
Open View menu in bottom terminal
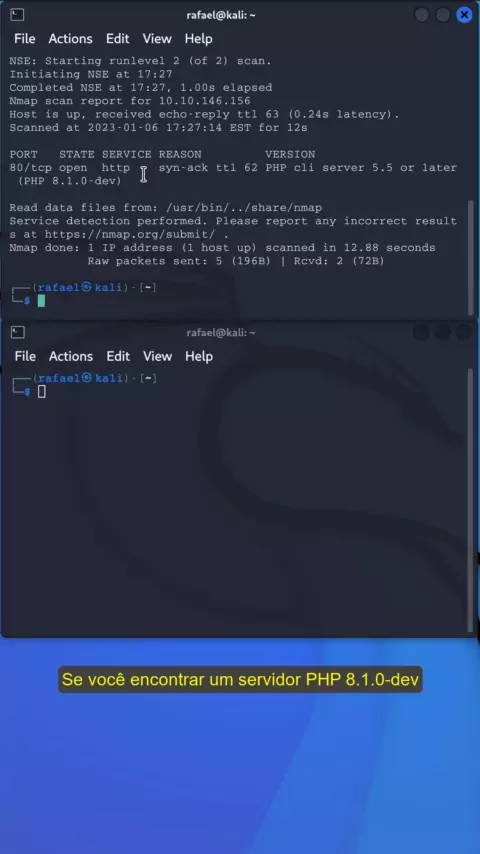[x=157, y=356]
